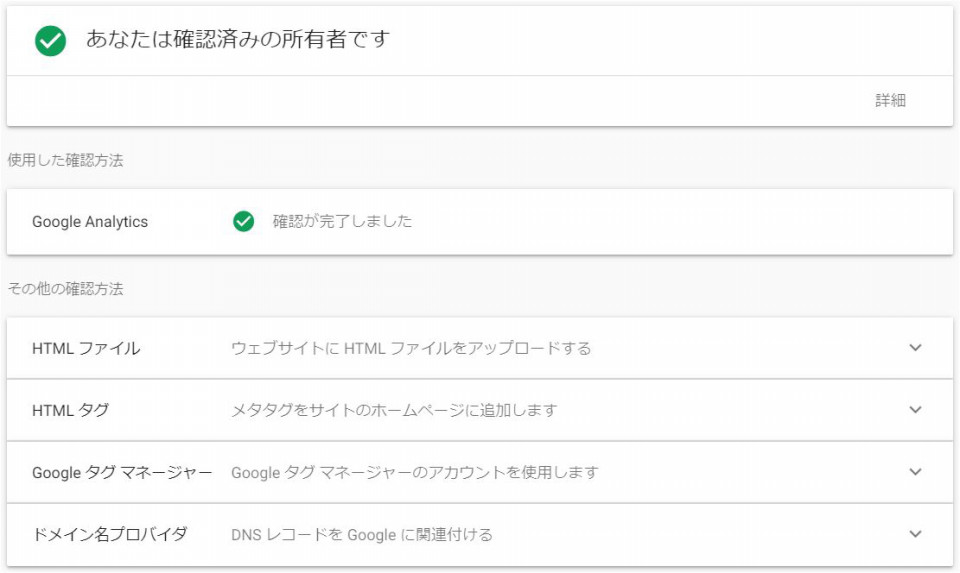Click the green verified-owner checkmark icon
Viewport: 960px width, 573px height.
50,41
